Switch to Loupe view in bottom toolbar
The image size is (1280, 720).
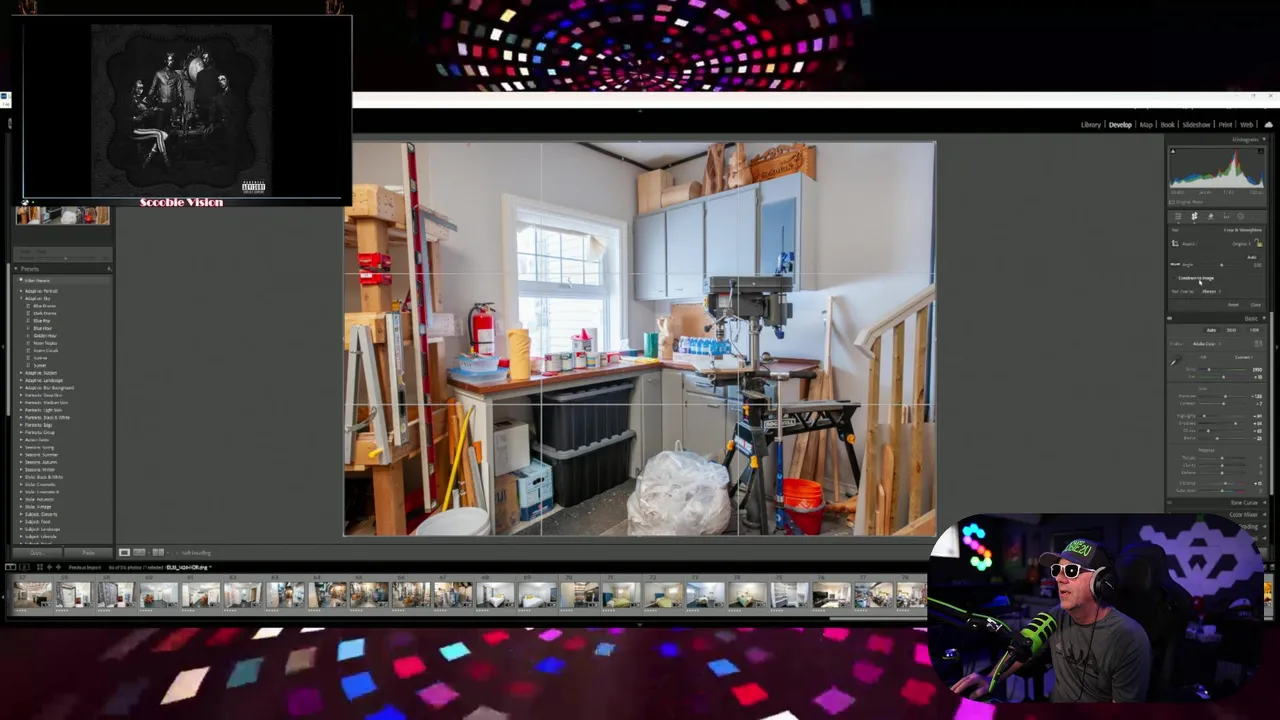point(124,552)
